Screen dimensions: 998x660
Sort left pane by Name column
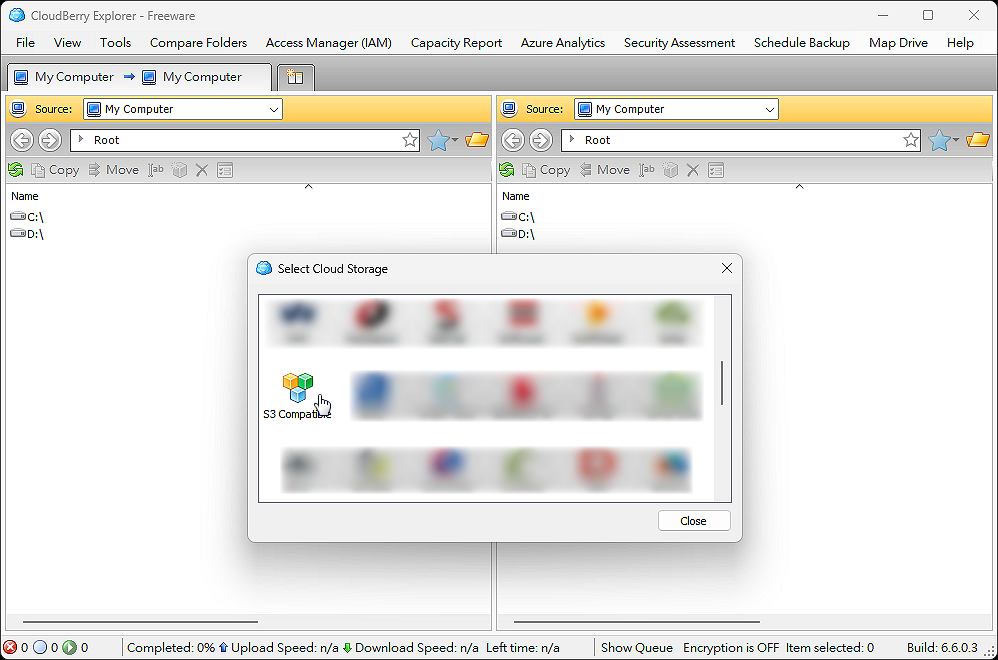click(x=25, y=196)
